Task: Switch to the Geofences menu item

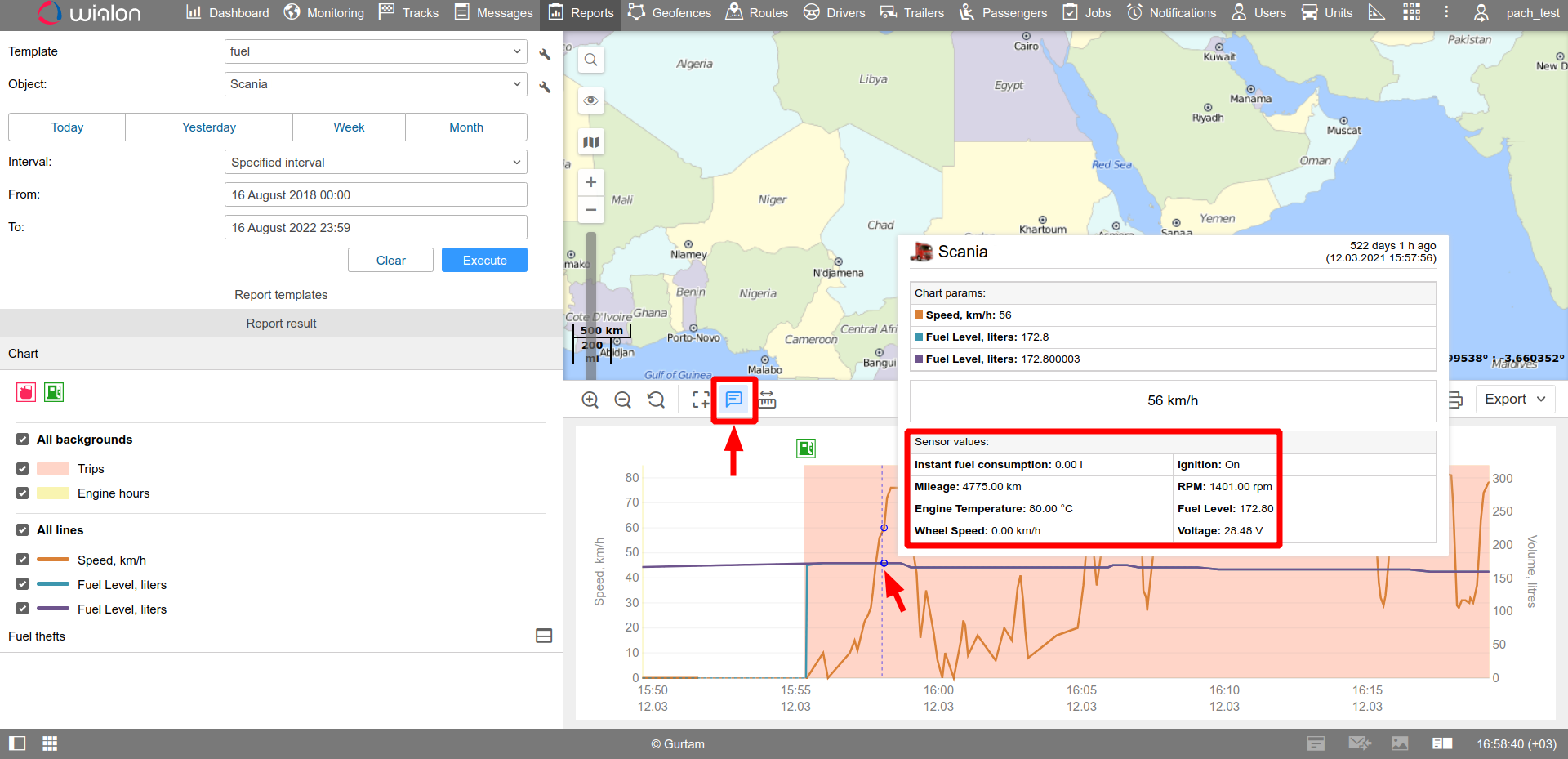Action: point(670,13)
